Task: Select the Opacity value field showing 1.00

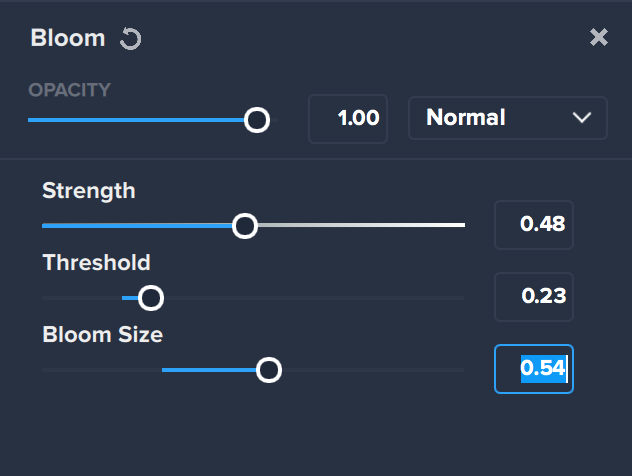Action: 348,119
